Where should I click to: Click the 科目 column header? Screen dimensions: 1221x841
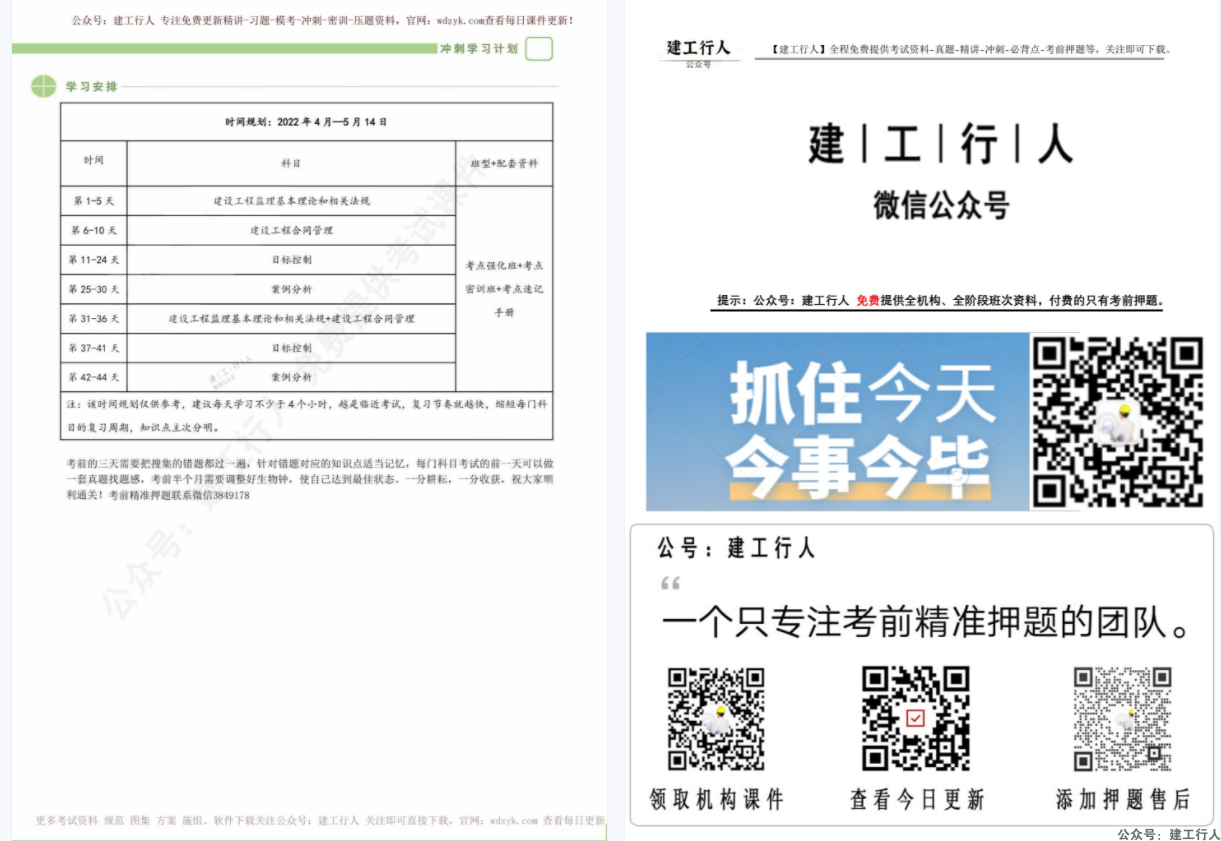tap(291, 163)
